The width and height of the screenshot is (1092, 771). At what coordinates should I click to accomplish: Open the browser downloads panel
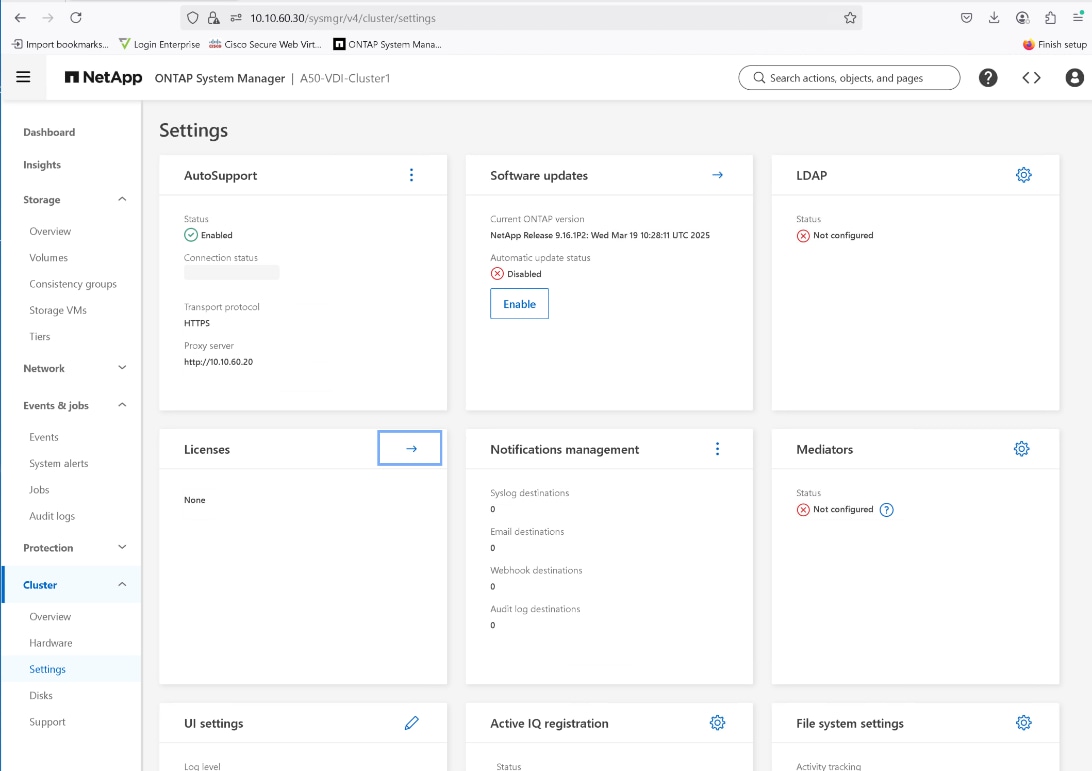click(994, 18)
